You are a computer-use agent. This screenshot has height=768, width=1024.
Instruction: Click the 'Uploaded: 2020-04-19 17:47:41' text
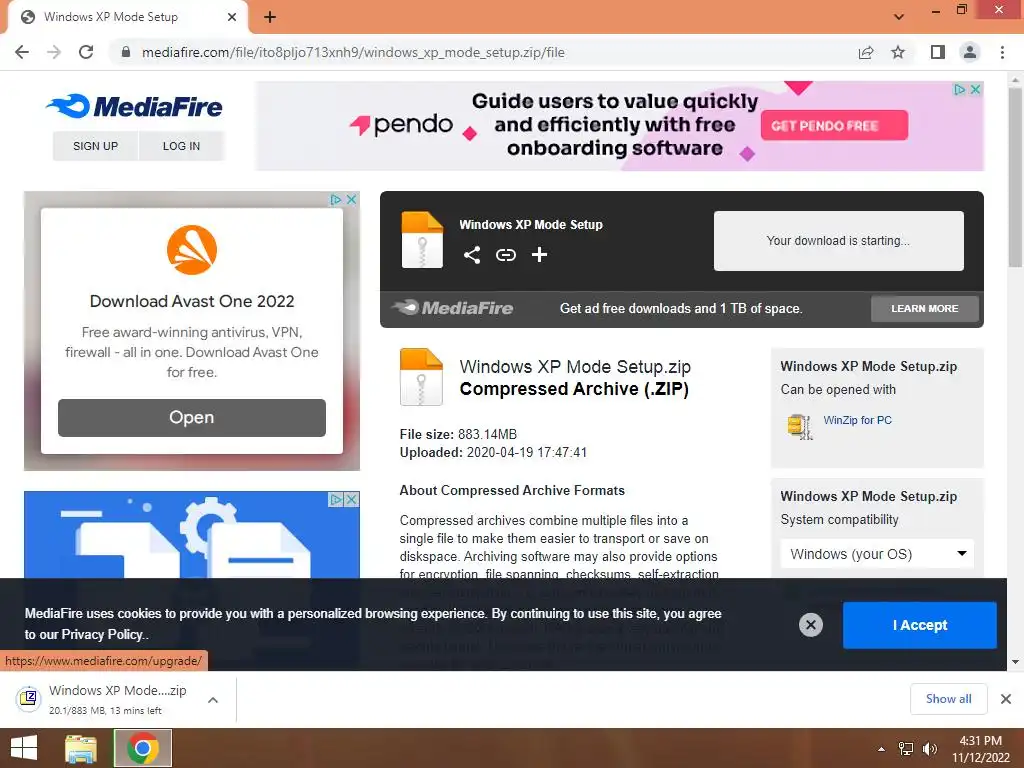[x=493, y=453]
